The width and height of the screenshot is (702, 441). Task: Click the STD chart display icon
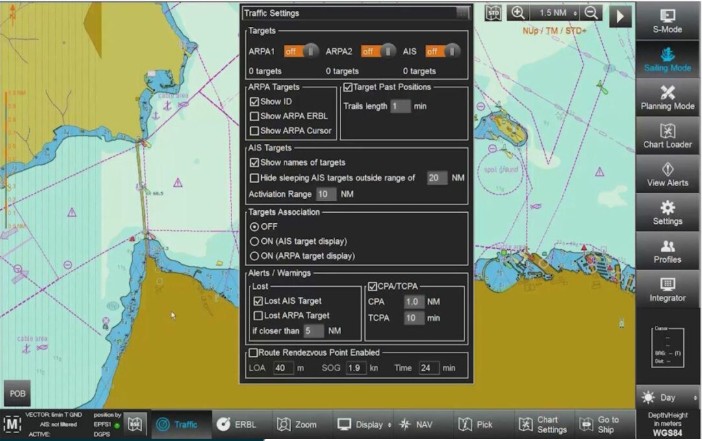493,13
